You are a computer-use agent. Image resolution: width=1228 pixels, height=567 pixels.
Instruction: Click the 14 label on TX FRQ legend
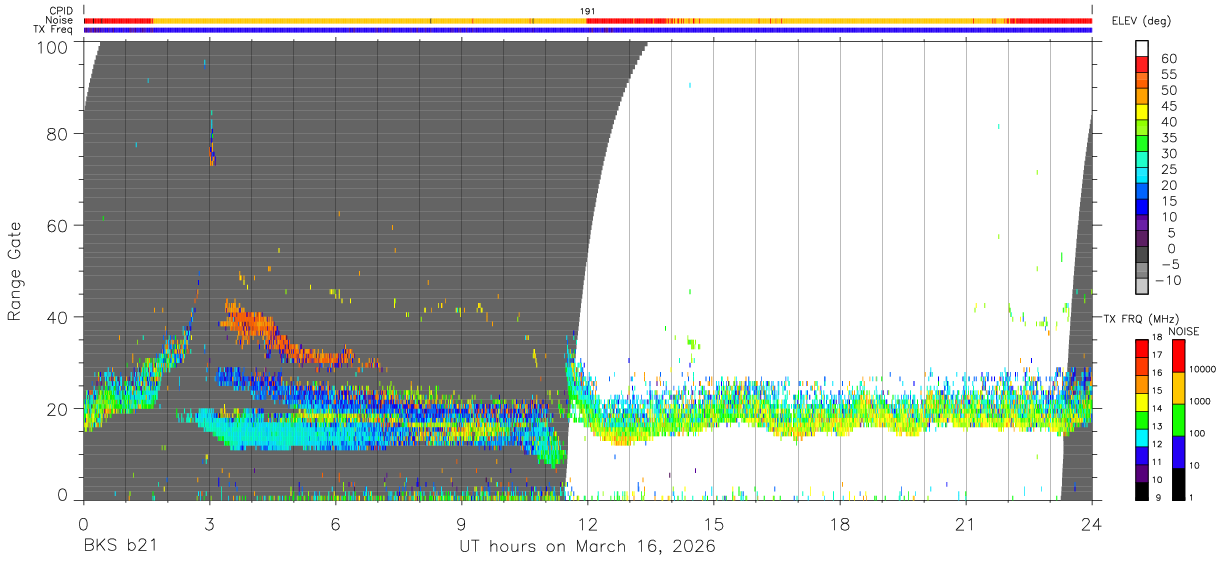coord(1158,408)
